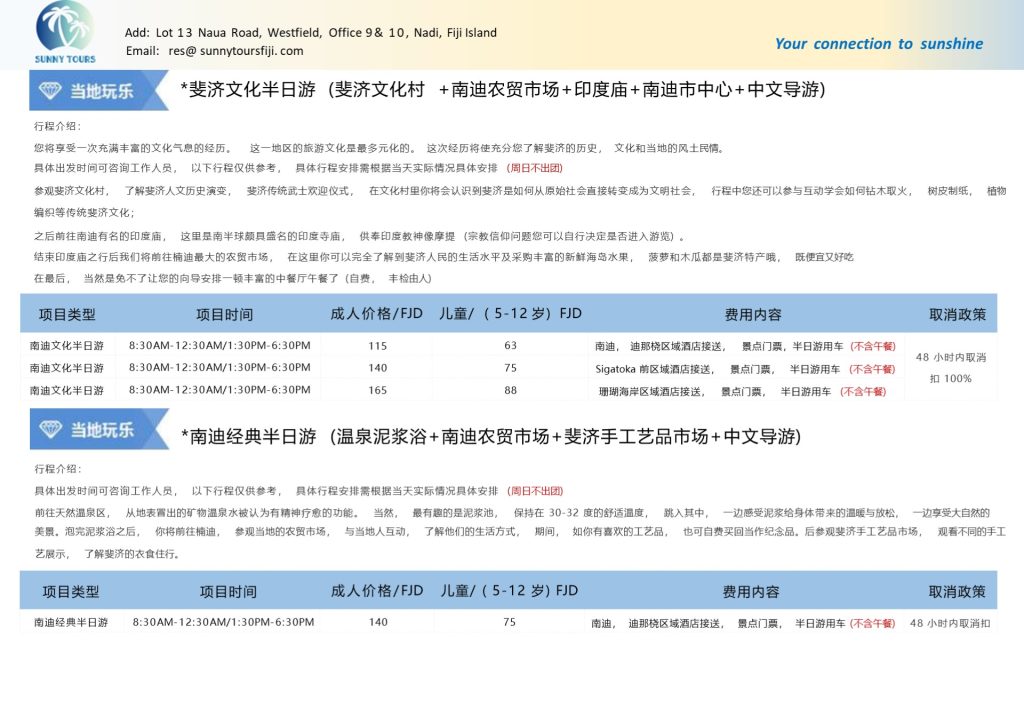Click 项目类型 header in the 斐济文化半日游 table
Viewport: 1024px width, 724px height.
(x=67, y=315)
